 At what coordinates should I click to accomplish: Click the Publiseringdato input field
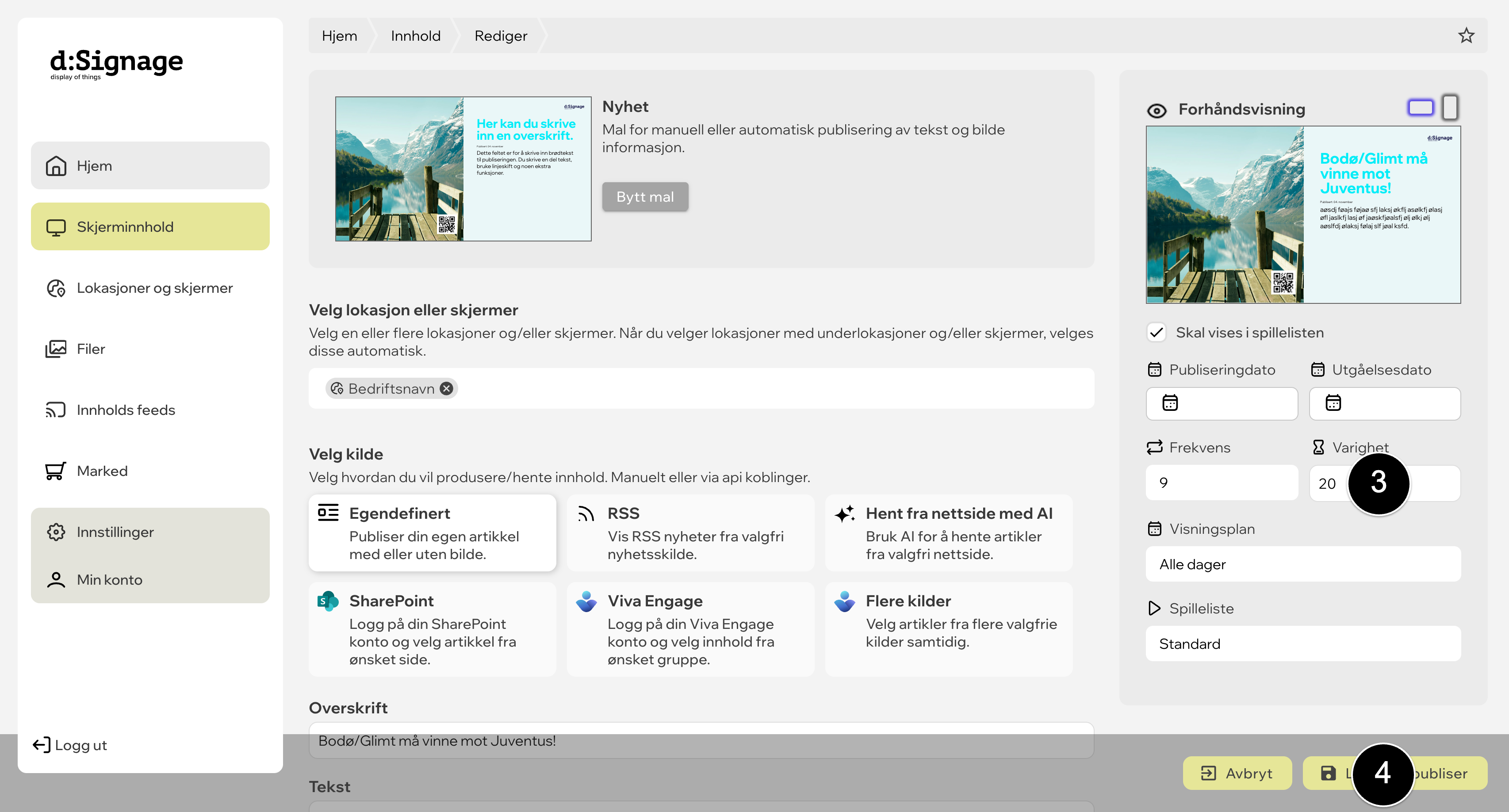[1222, 403]
